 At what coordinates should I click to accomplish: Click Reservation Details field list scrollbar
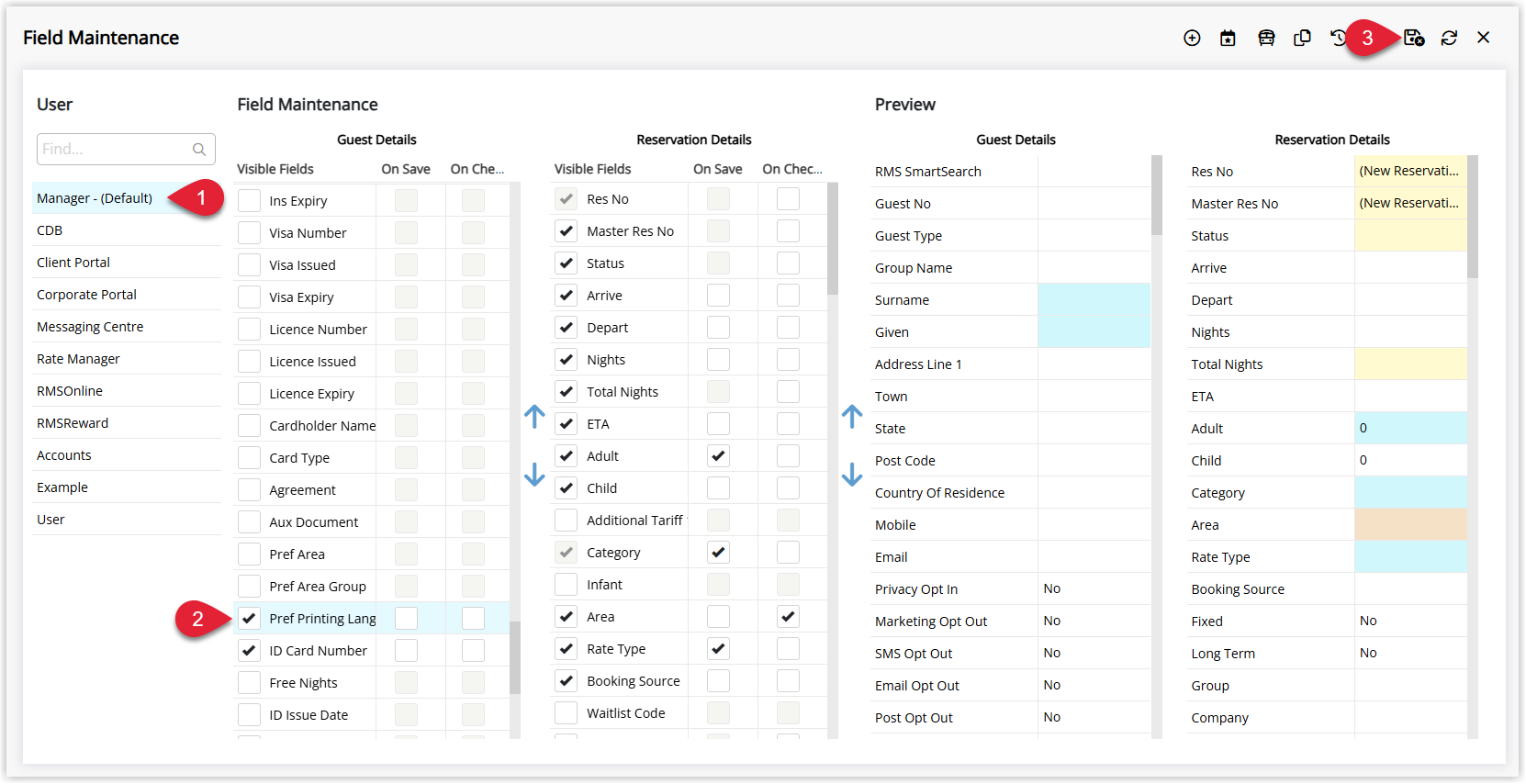pyautogui.click(x=833, y=239)
